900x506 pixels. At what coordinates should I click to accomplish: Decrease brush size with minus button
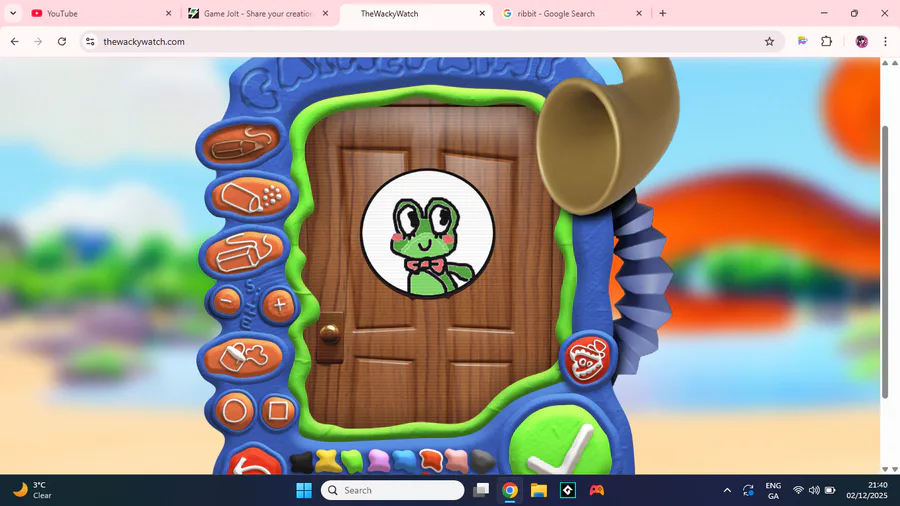pos(226,301)
